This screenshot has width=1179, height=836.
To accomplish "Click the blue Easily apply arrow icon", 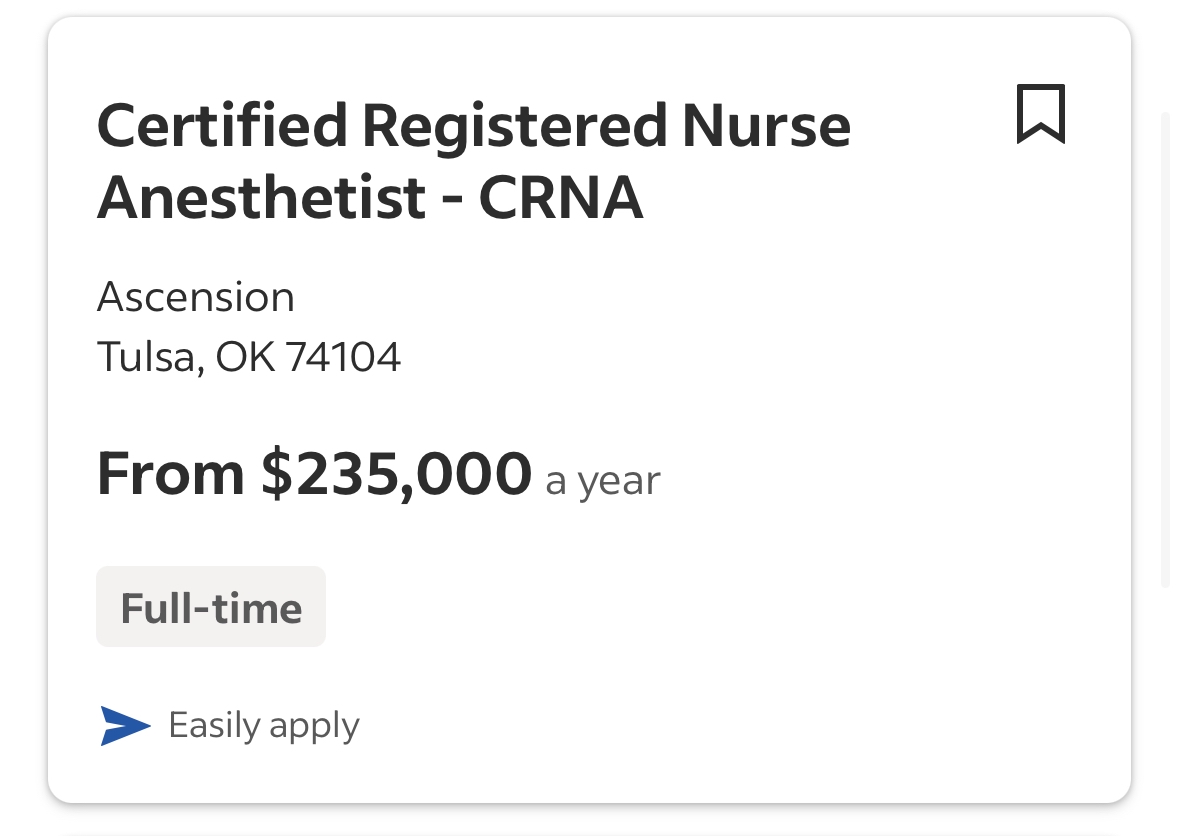I will coord(126,725).
